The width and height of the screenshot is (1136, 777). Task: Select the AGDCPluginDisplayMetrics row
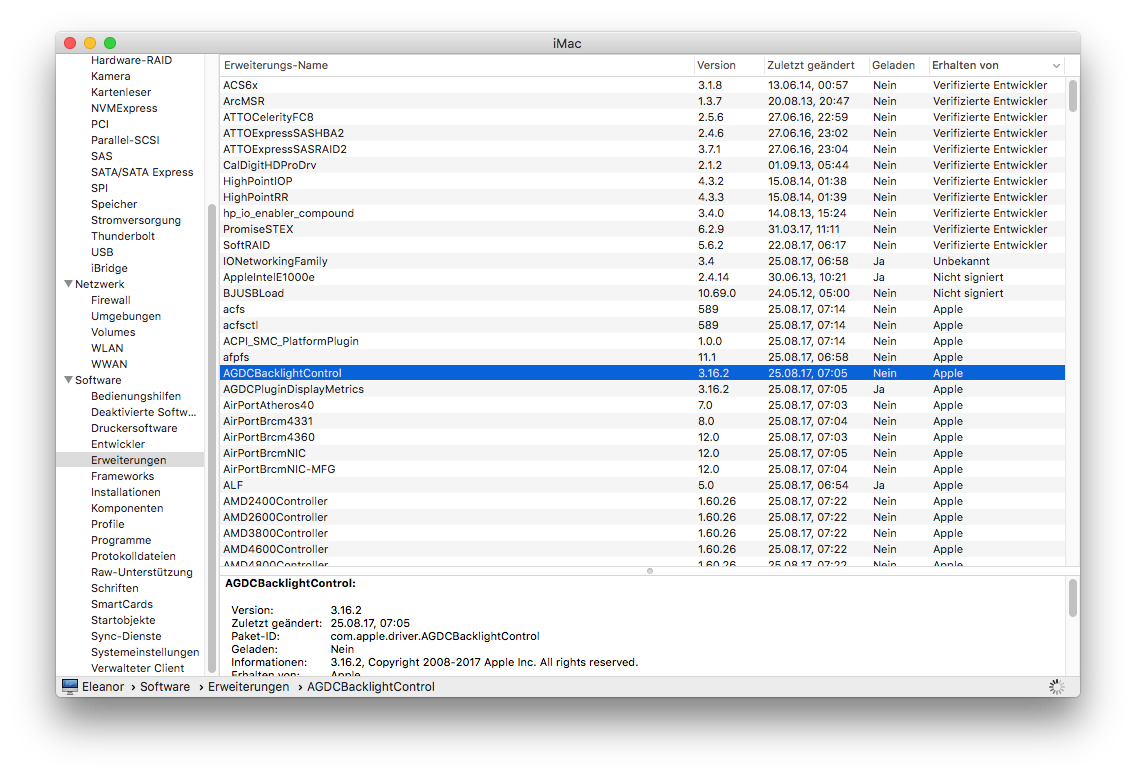point(642,388)
